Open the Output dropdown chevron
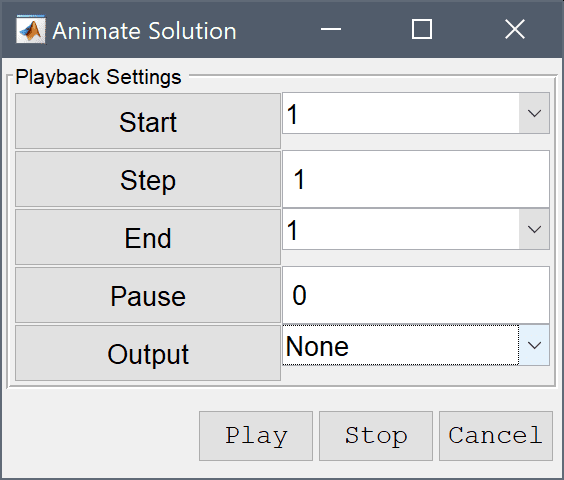Viewport: 564px width, 480px height. [x=534, y=345]
